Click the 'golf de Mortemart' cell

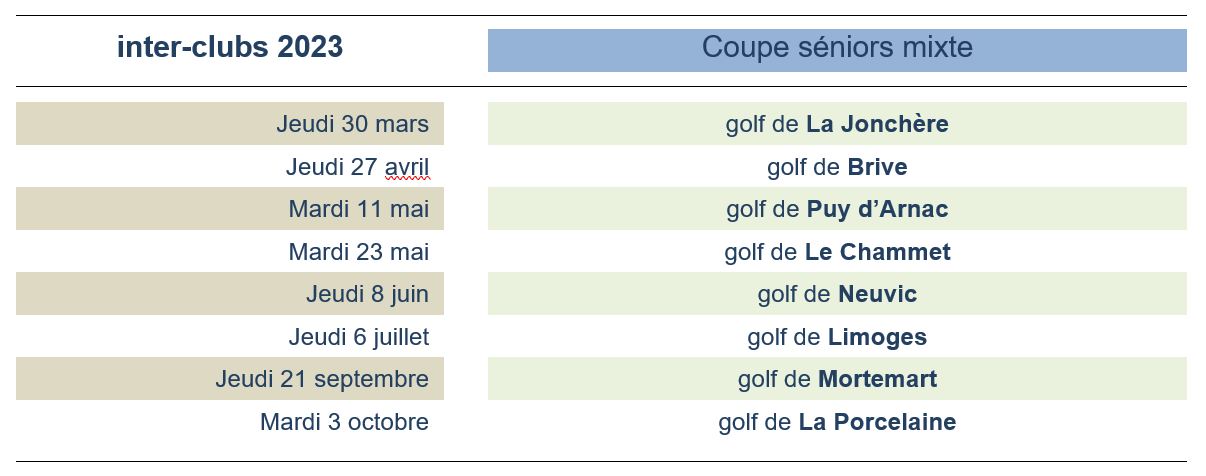tap(837, 379)
